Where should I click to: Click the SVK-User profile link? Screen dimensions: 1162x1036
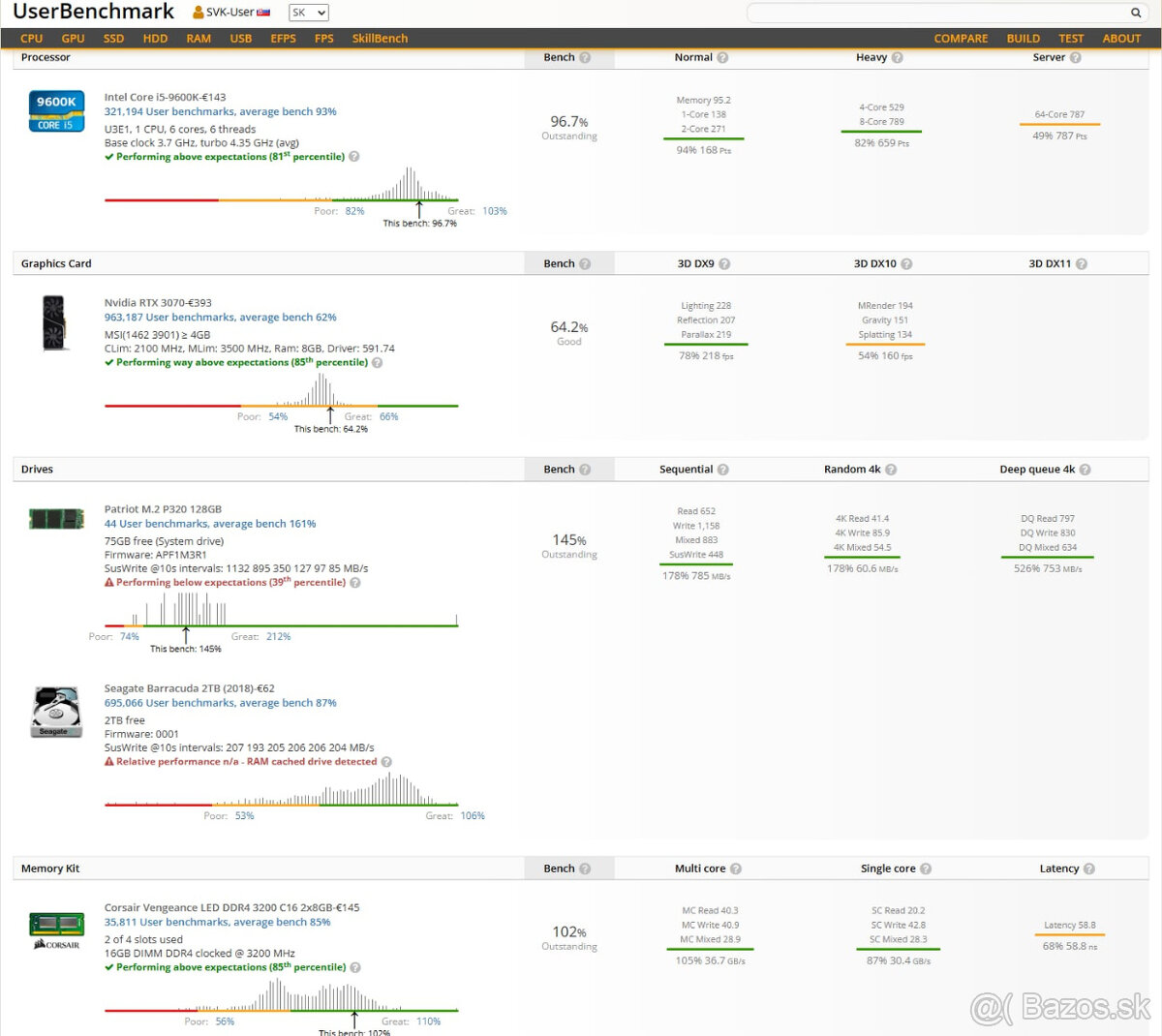(230, 13)
